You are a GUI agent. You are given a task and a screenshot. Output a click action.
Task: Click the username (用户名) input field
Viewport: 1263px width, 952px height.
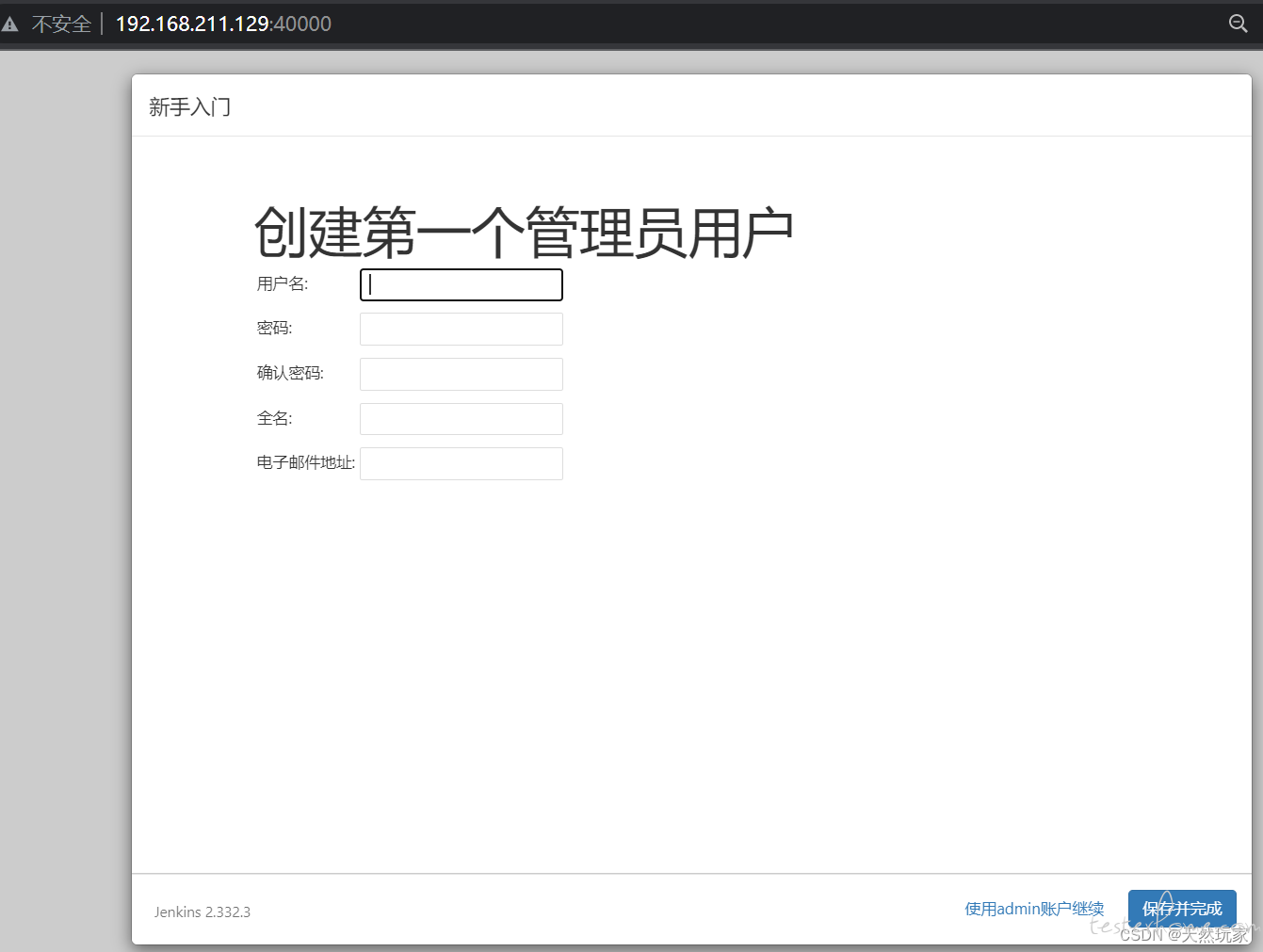click(461, 285)
